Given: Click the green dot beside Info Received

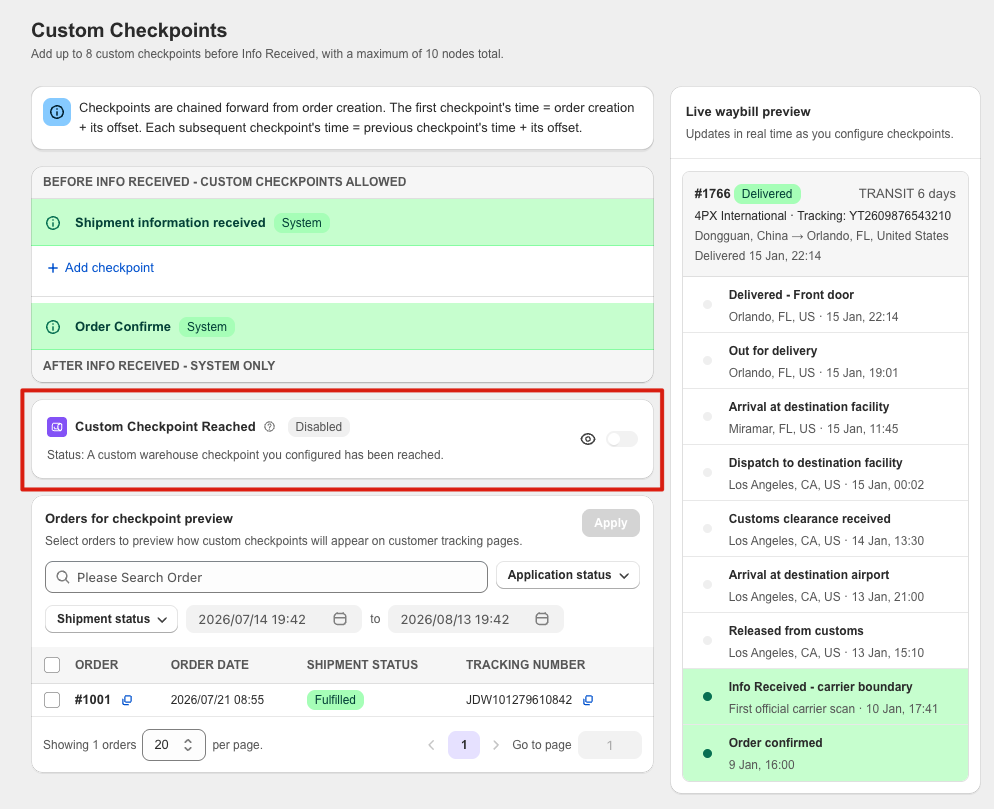Looking at the screenshot, I should 707,697.
